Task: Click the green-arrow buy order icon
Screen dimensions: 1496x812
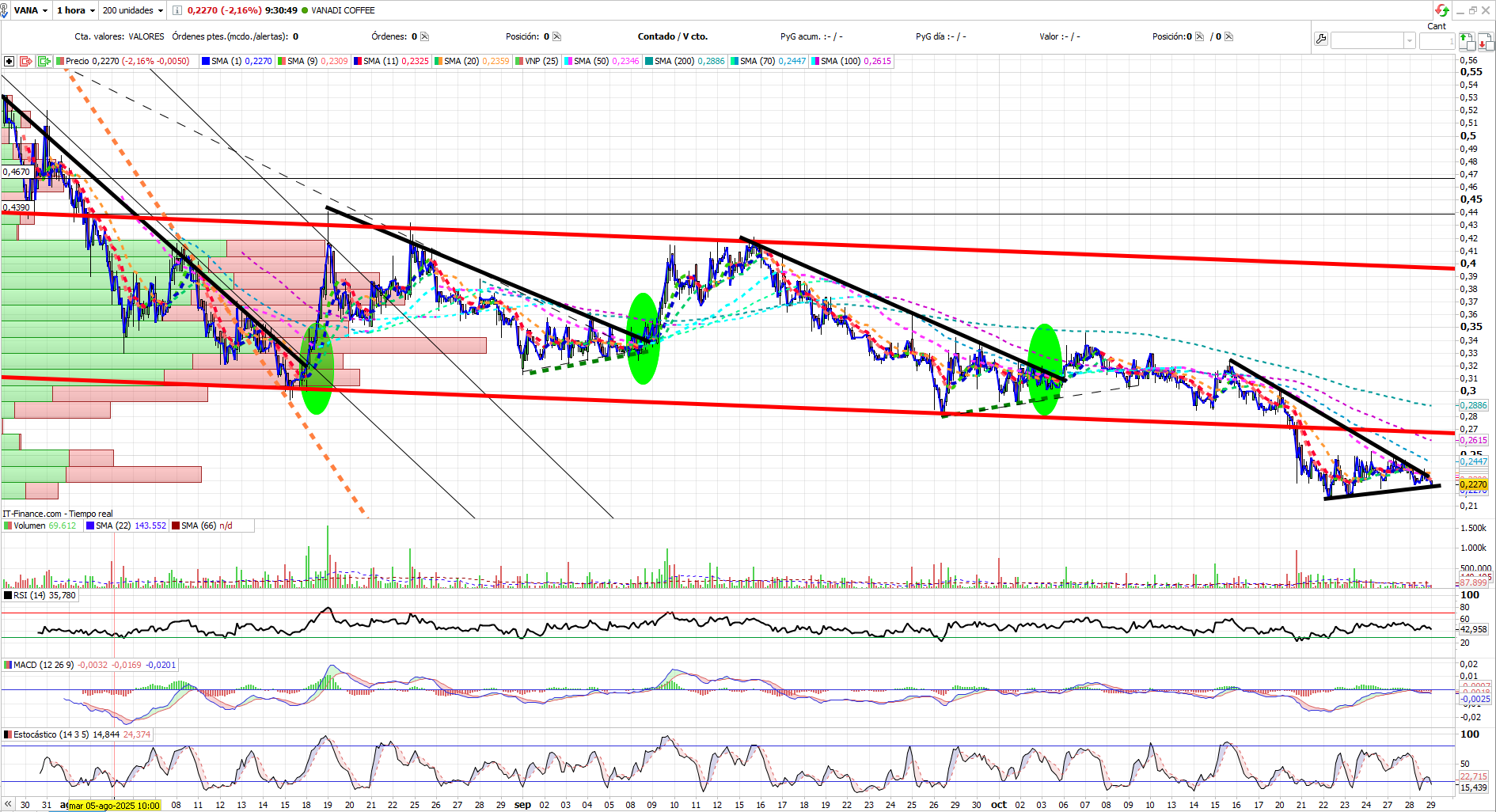Action: click(x=1466, y=41)
